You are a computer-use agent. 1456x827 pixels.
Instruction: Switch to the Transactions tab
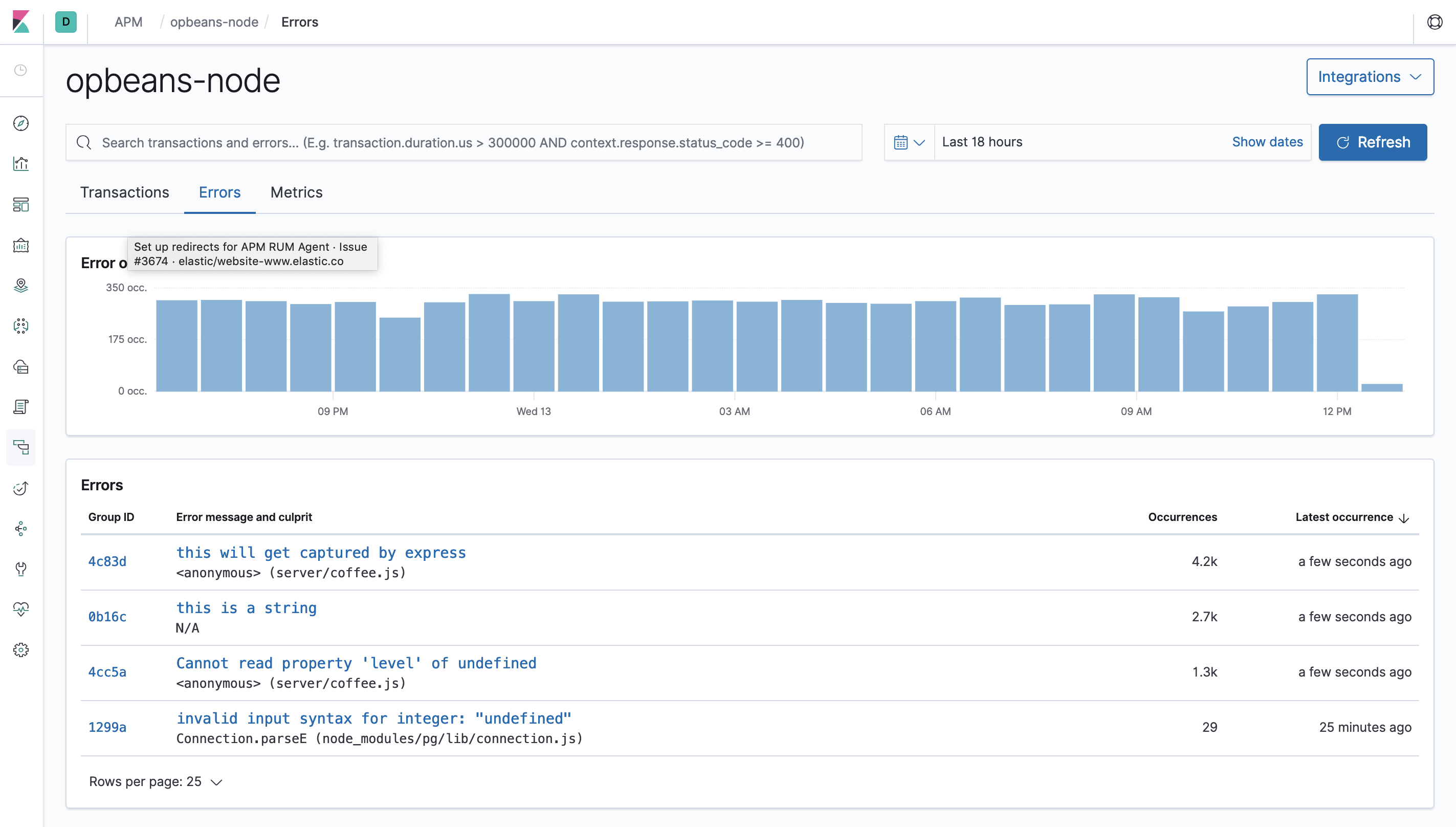pos(125,192)
